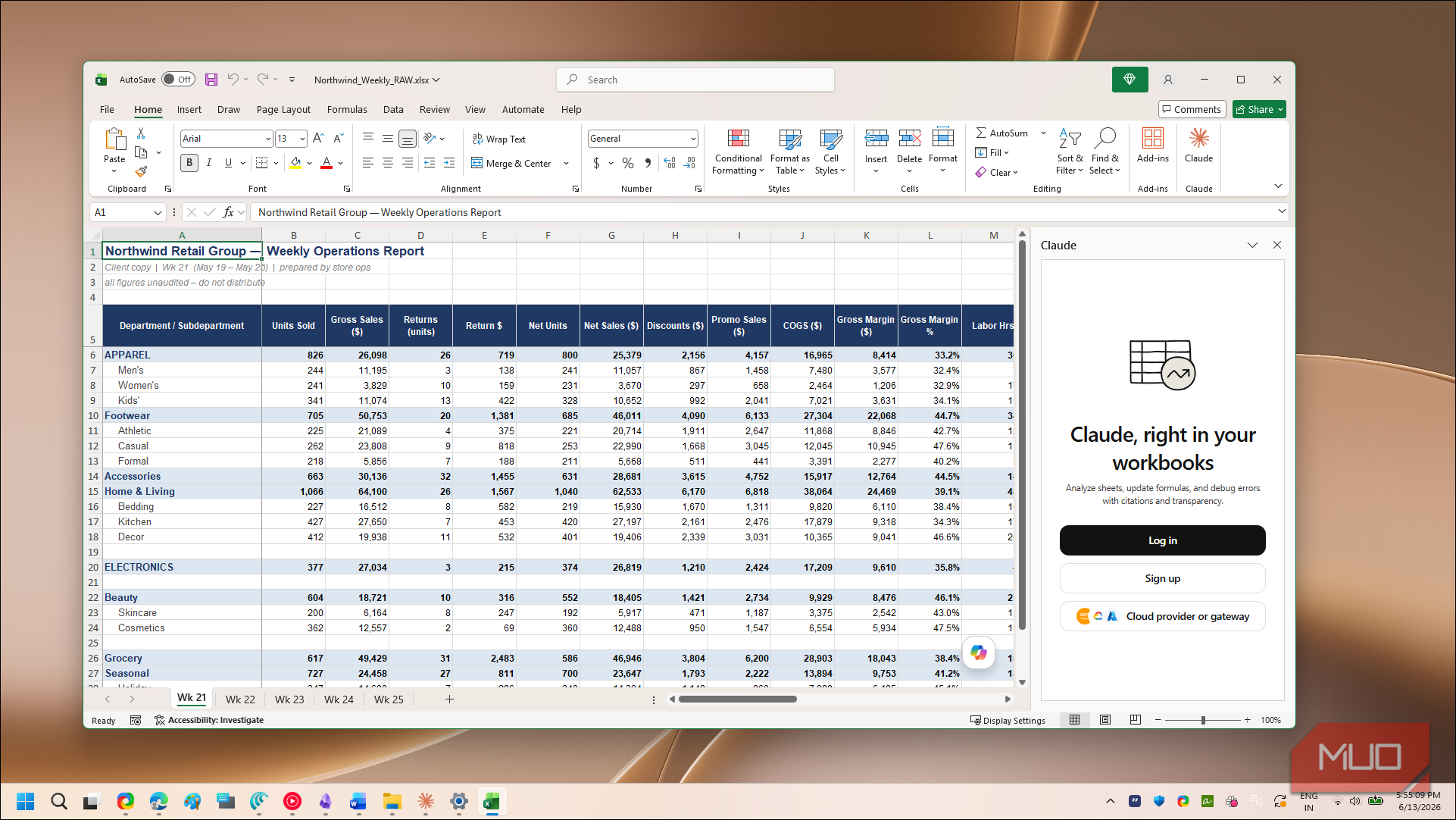
Task: Toggle Align Right
Action: 408,163
